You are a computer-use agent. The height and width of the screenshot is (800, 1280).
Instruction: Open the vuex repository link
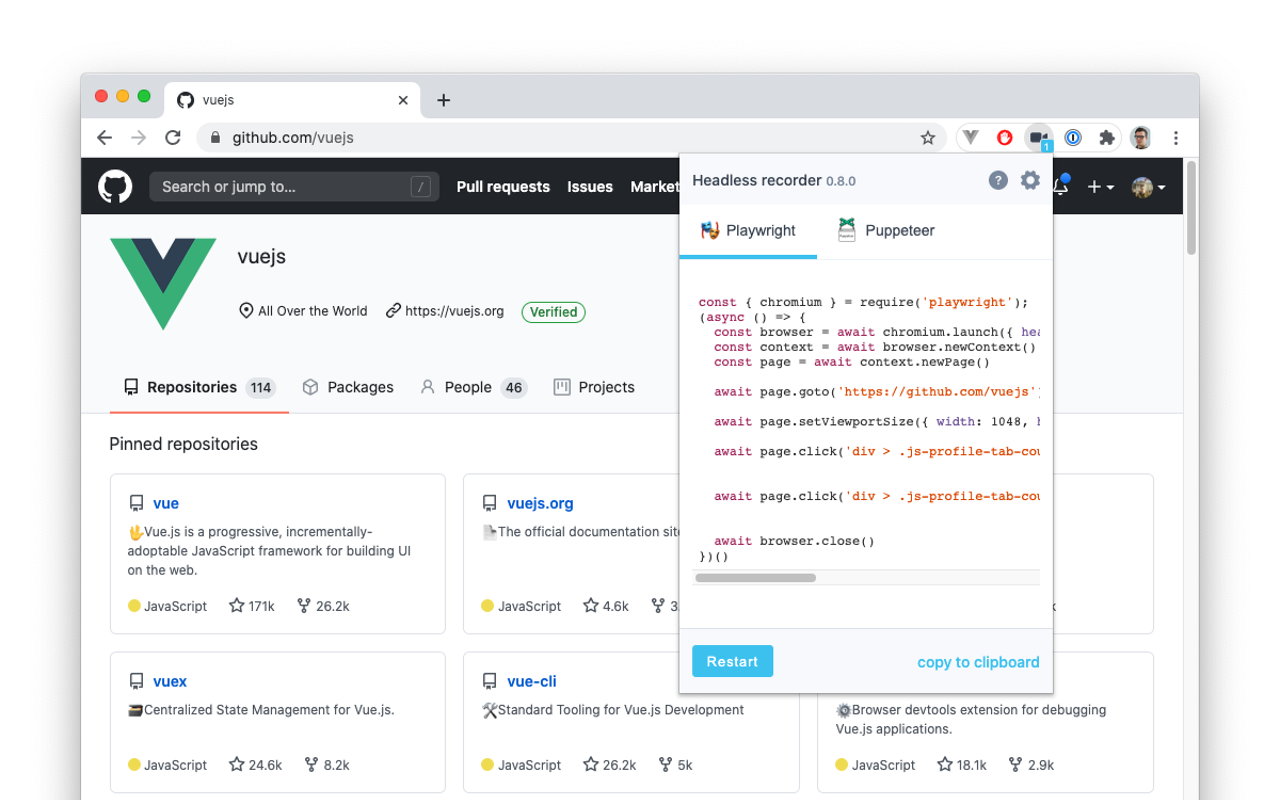tap(170, 681)
